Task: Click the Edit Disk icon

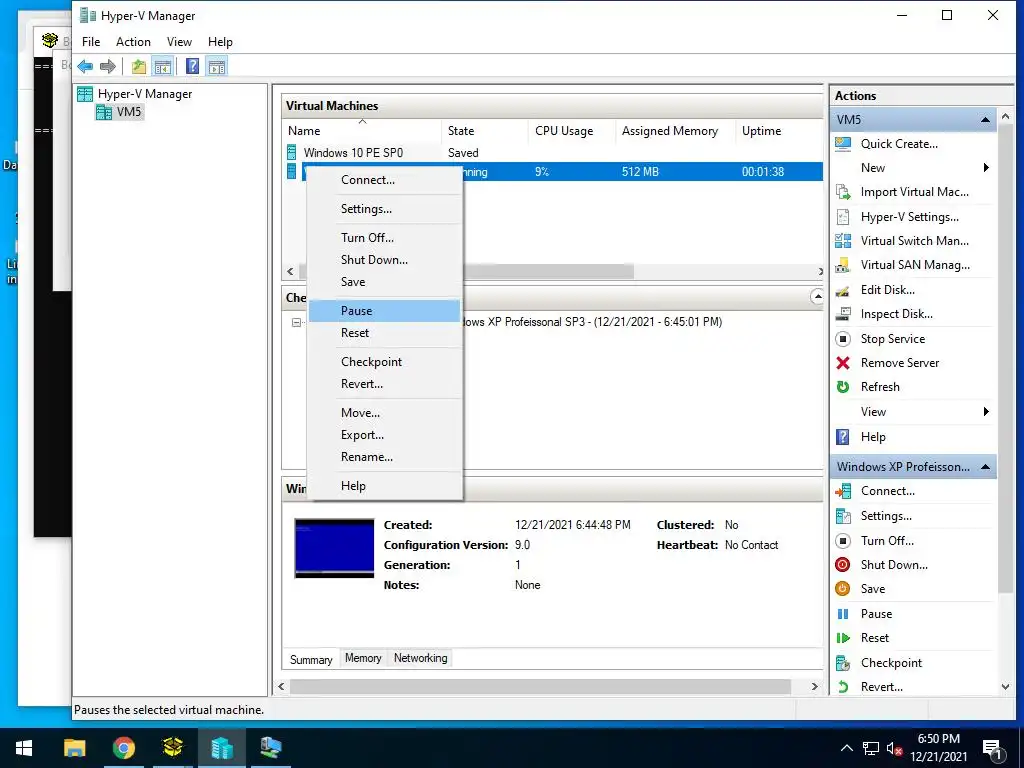Action: (843, 290)
